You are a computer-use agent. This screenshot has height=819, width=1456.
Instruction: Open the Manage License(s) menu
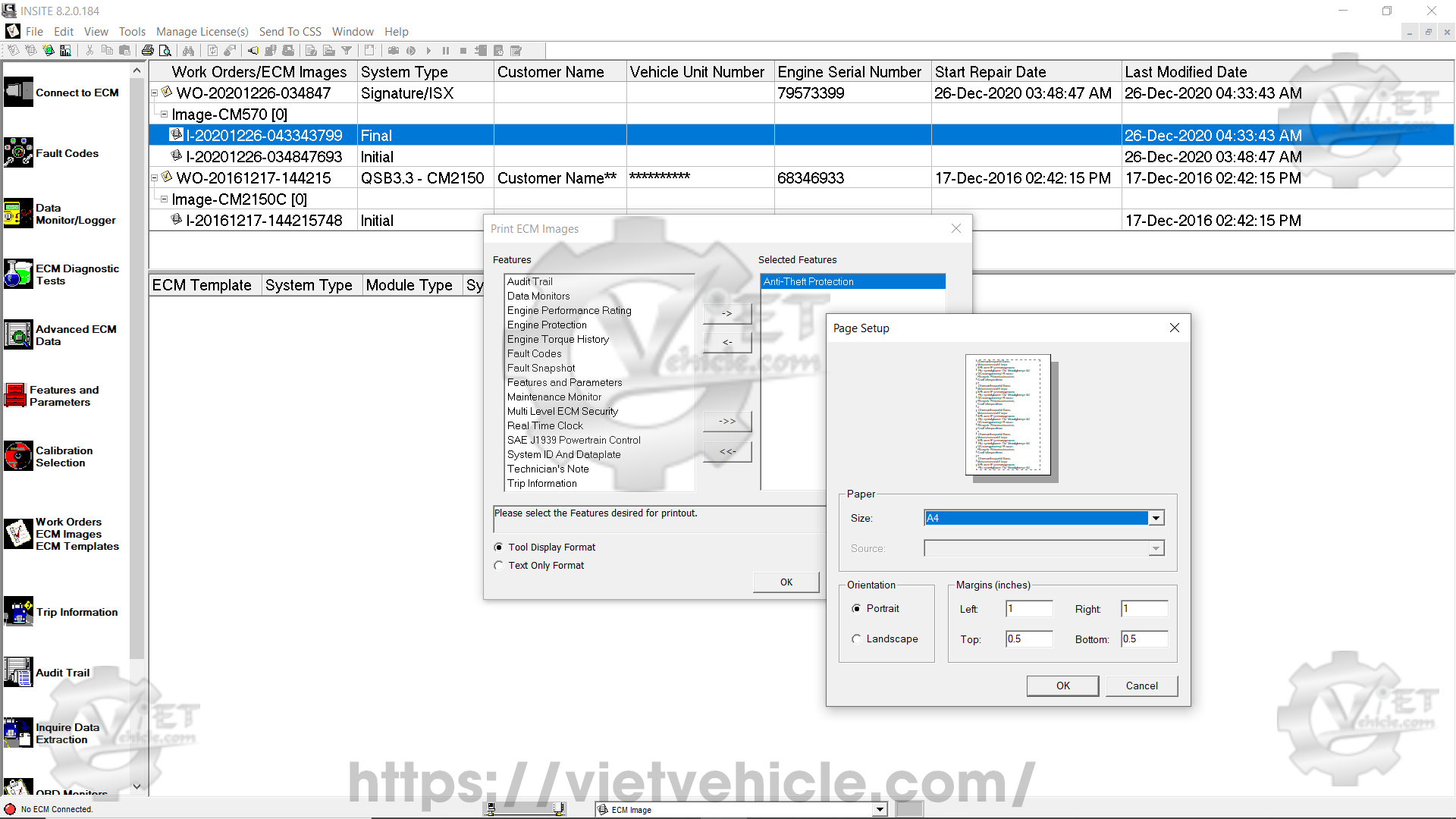202,32
